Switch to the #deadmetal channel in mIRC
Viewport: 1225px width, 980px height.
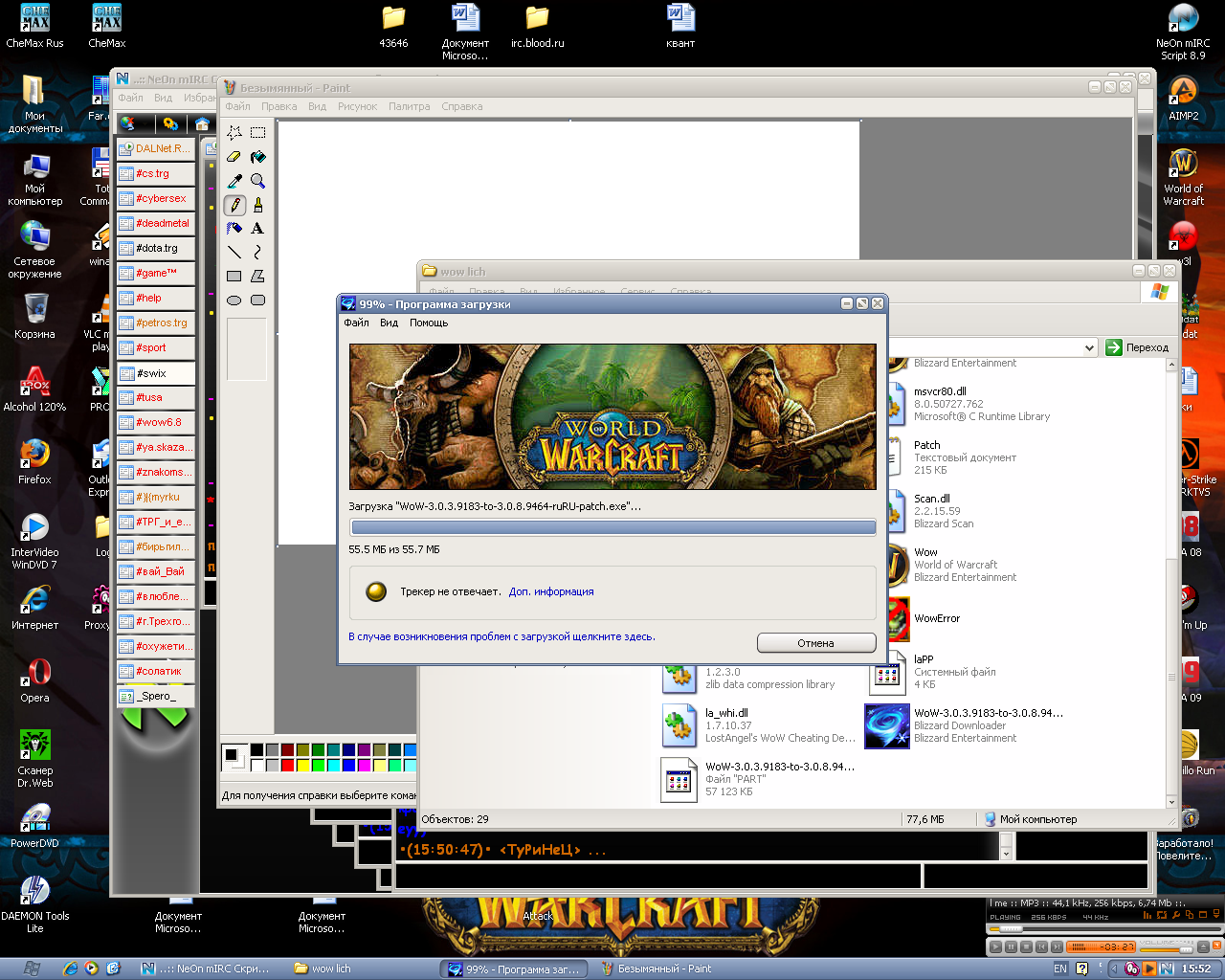pyautogui.click(x=155, y=224)
